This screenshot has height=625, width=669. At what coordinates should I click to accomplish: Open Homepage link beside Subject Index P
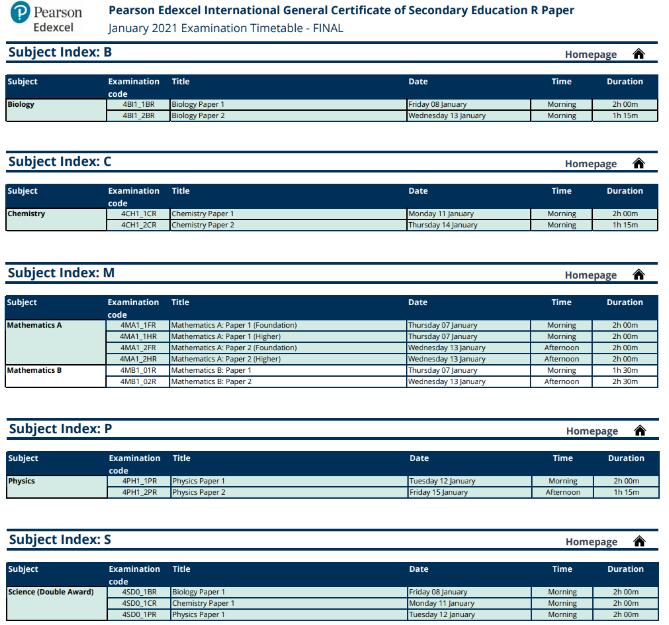point(592,431)
